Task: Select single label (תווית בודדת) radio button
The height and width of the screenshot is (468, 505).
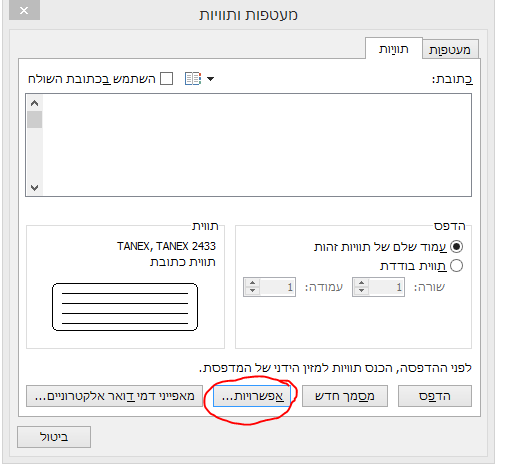Action: click(456, 266)
